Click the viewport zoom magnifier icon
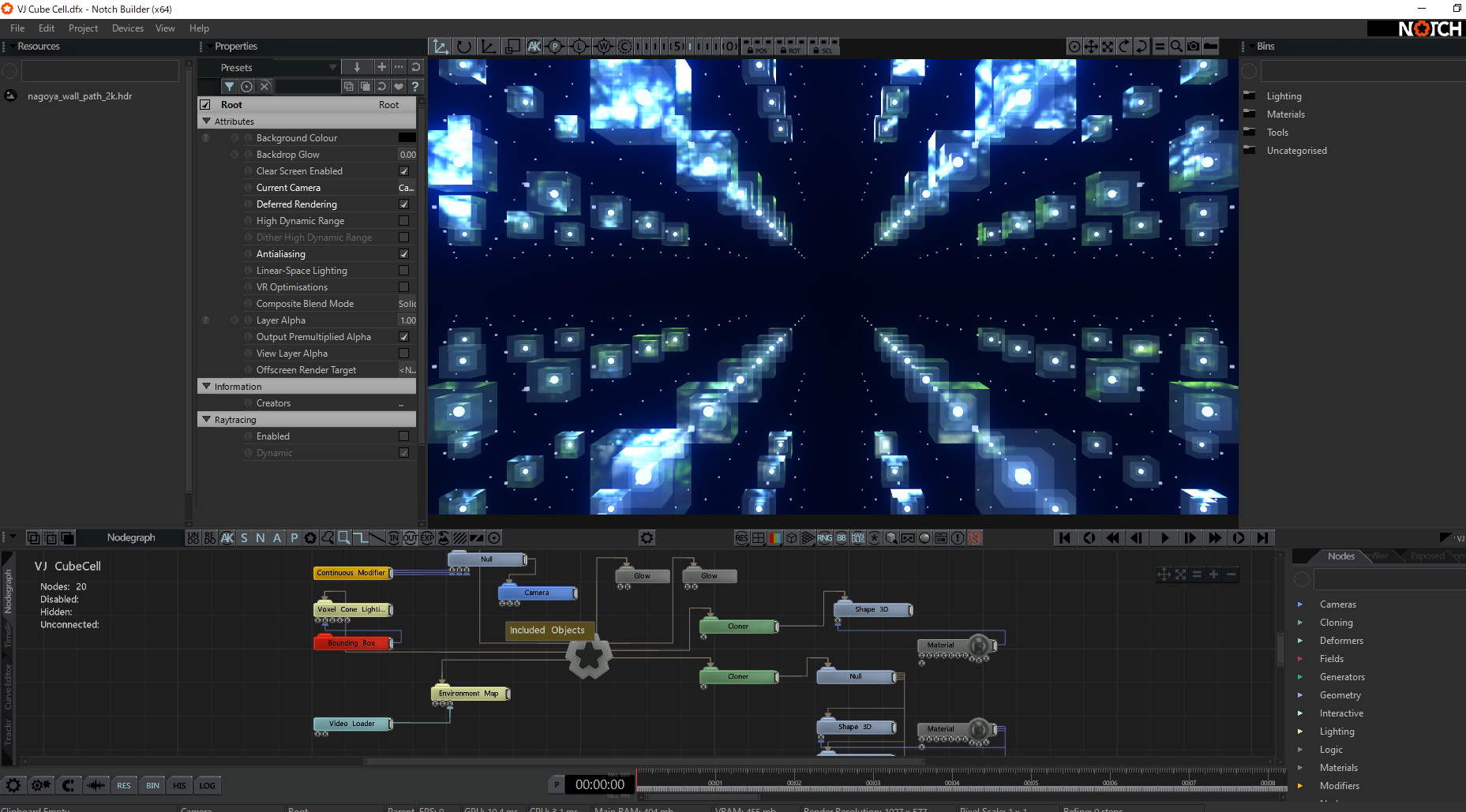Image resolution: width=1466 pixels, height=812 pixels. pos(1176,47)
